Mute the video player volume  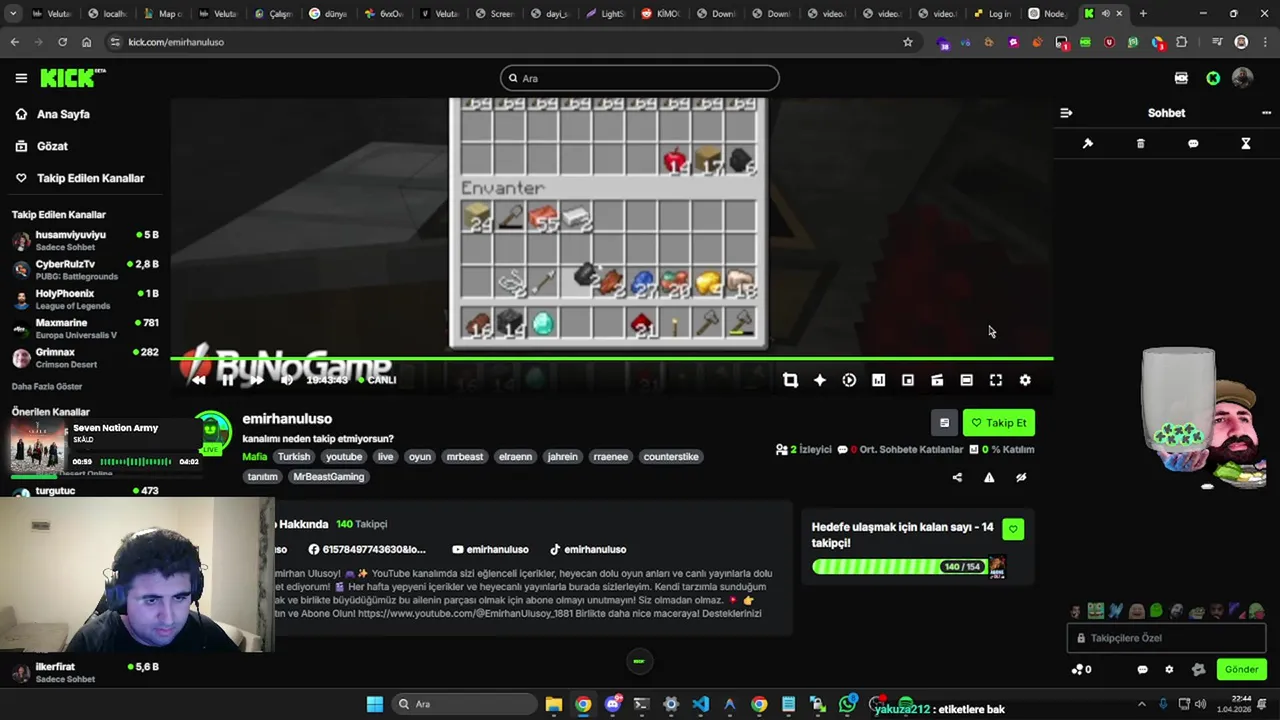(x=287, y=380)
